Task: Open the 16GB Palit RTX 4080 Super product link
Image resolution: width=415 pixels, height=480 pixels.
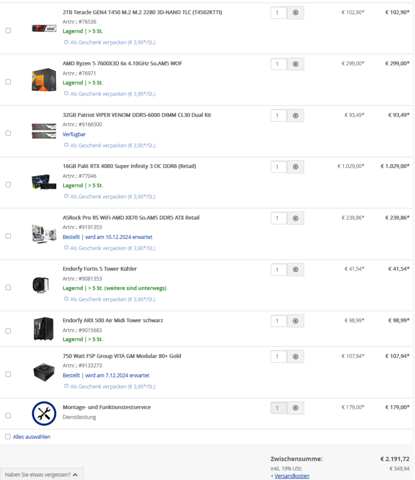Action: [x=129, y=166]
